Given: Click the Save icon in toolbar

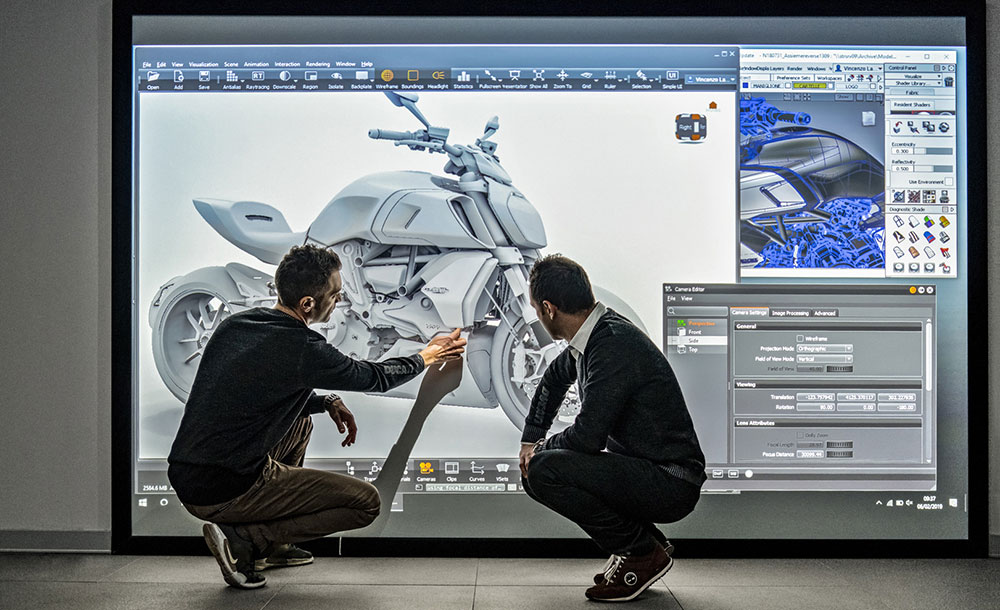Looking at the screenshot, I should 204,77.
